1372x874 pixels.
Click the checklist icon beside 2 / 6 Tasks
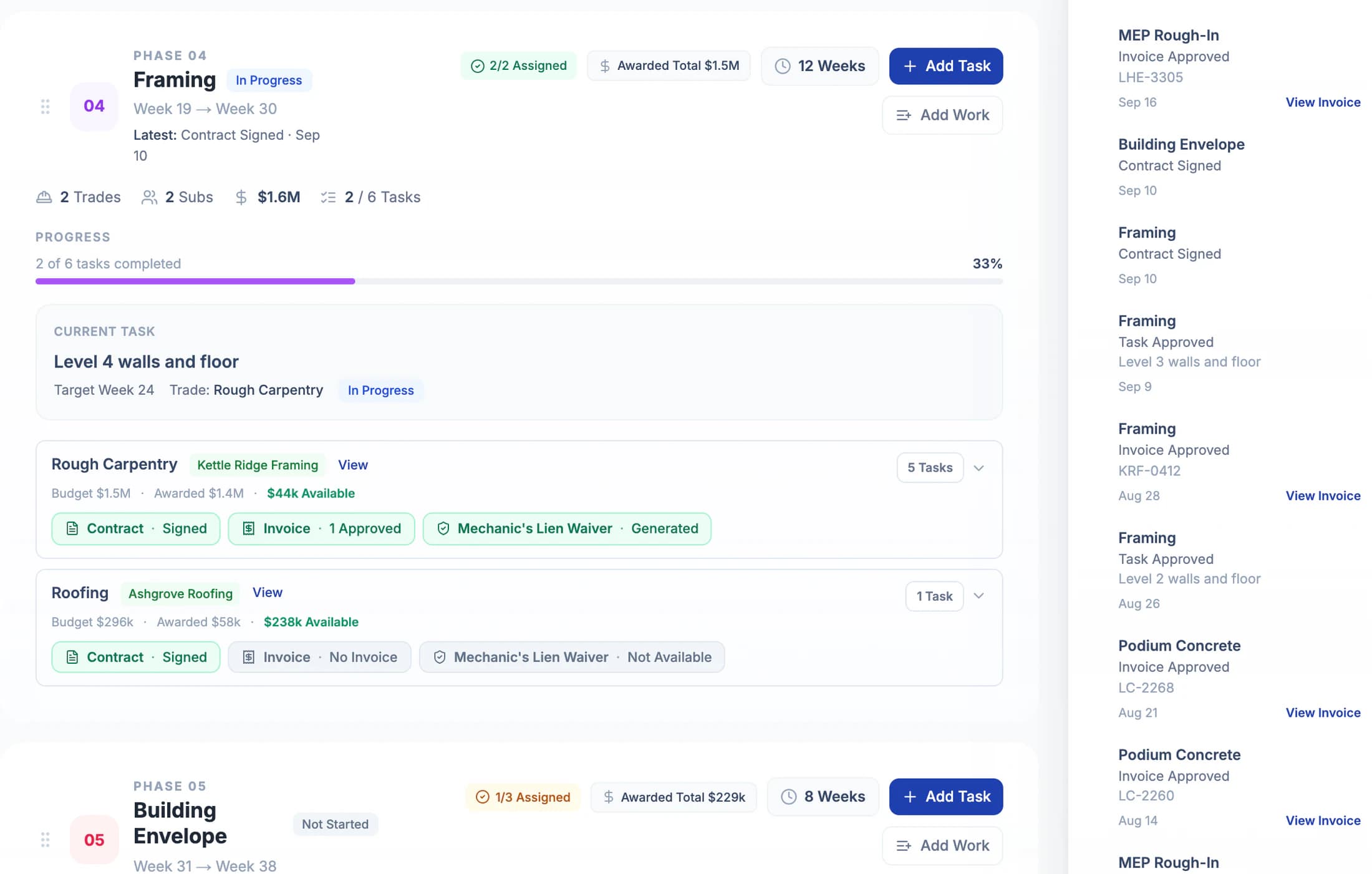coord(328,197)
